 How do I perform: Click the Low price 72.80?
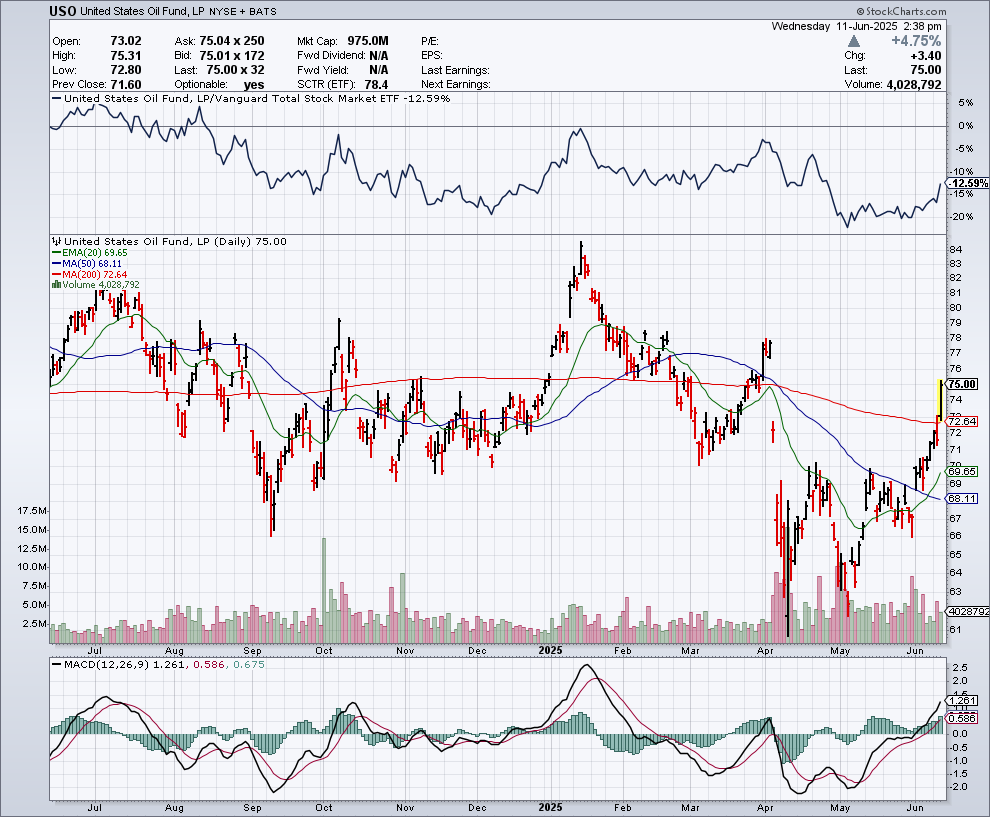pos(126,70)
